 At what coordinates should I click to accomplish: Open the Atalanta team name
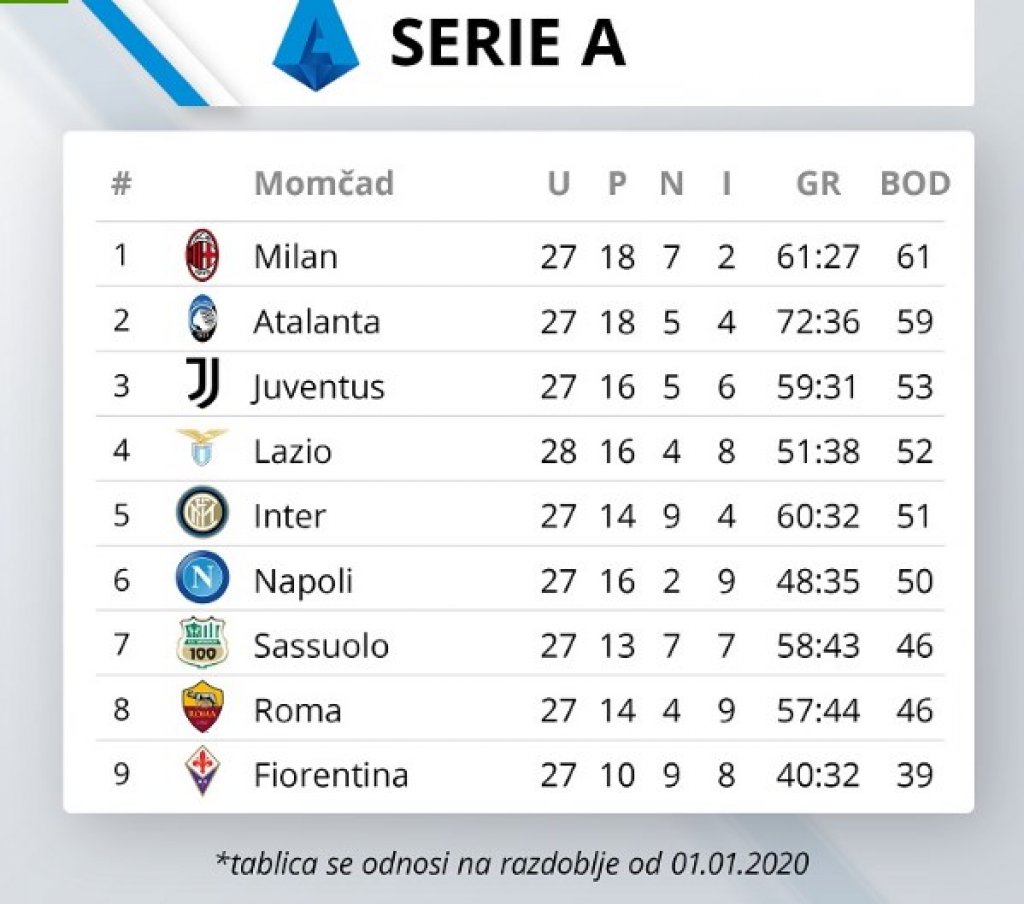317,321
